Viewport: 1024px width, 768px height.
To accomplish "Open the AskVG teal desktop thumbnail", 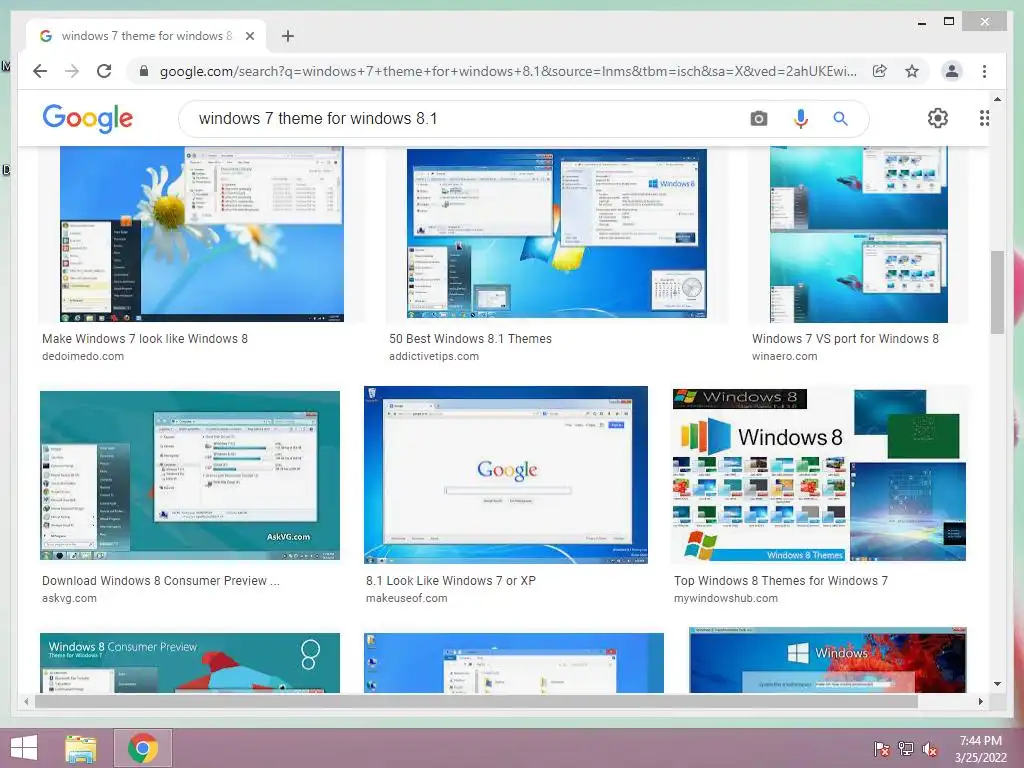I will pyautogui.click(x=189, y=475).
